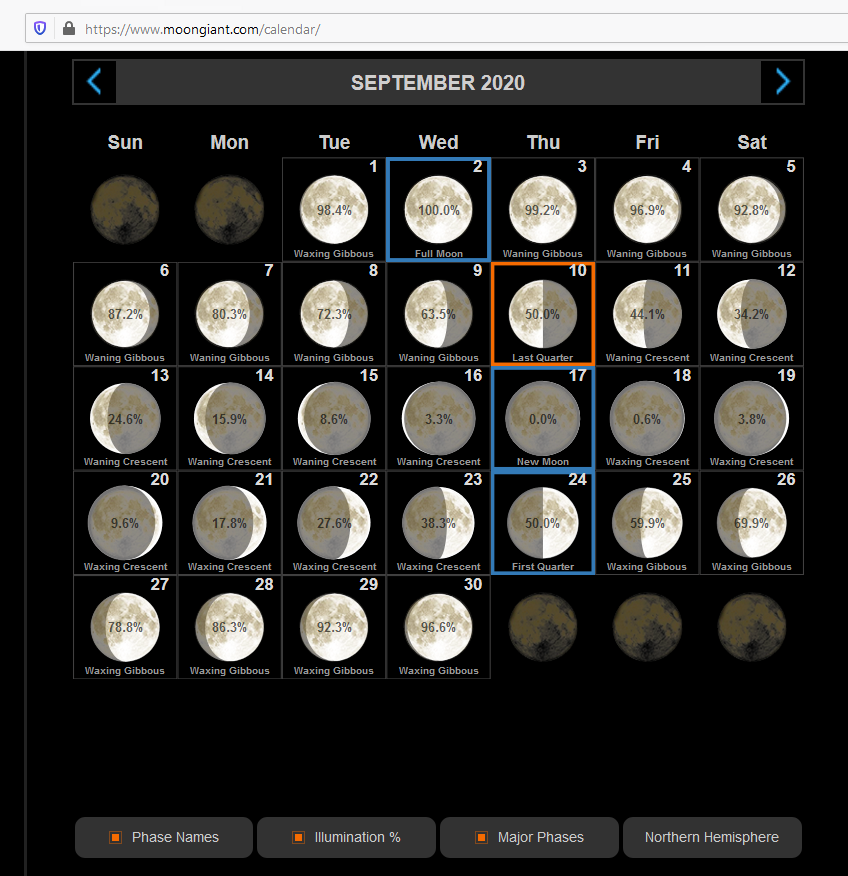Viewport: 848px width, 876px height.
Task: Toggle Phase Names option
Action: 164,837
